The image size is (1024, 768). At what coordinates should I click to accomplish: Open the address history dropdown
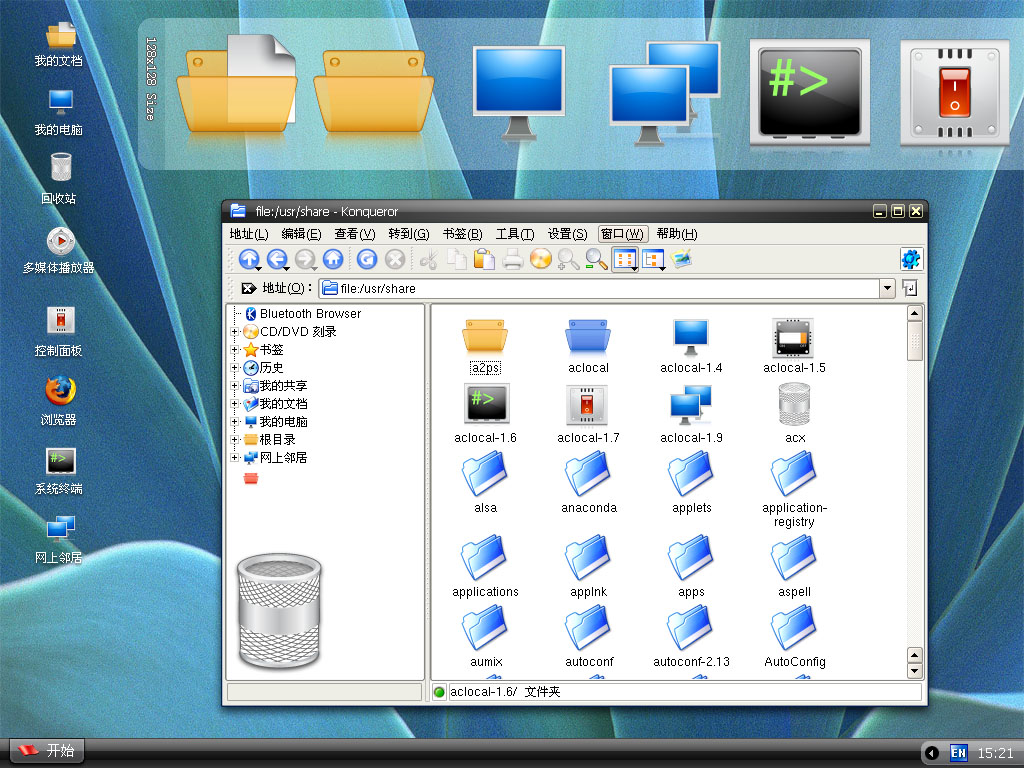click(887, 288)
